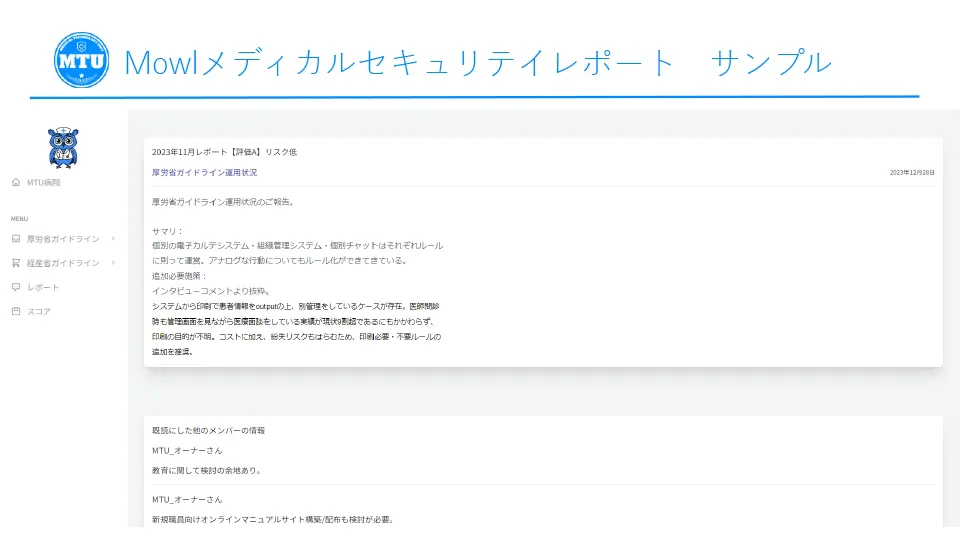Click the 2023年11月レポート【評価A】リスク低 heading

pos(224,152)
